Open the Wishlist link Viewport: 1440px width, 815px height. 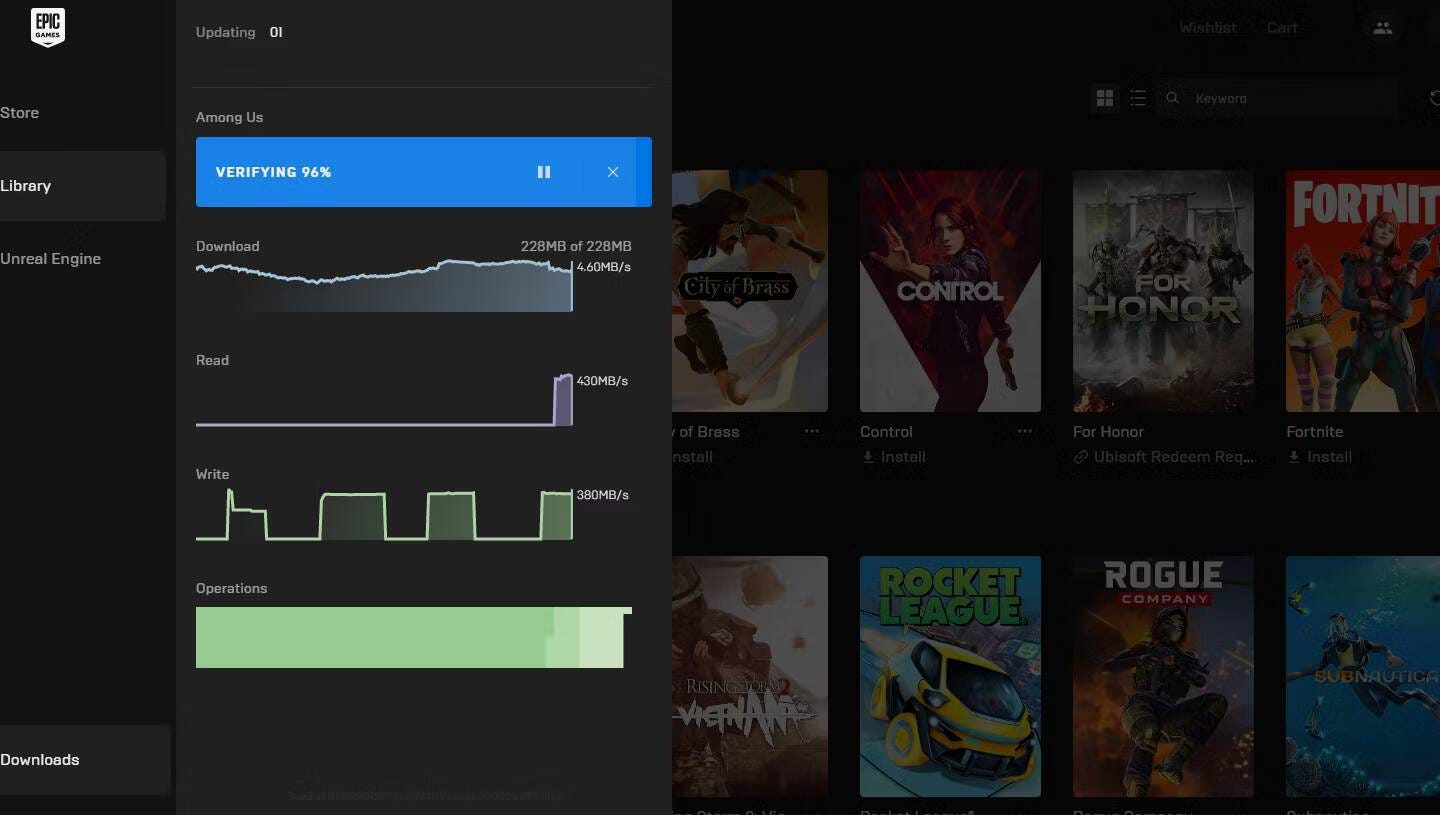(1207, 28)
